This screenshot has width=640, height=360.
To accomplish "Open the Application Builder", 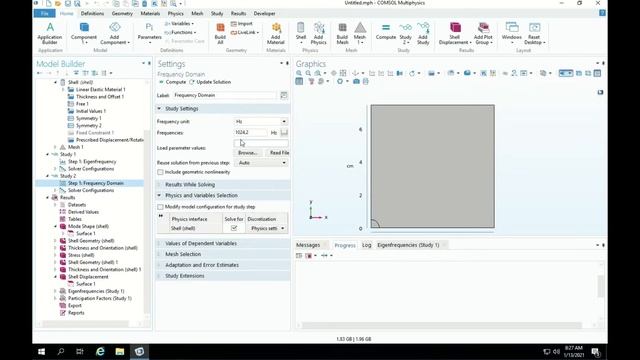I will coord(50,33).
